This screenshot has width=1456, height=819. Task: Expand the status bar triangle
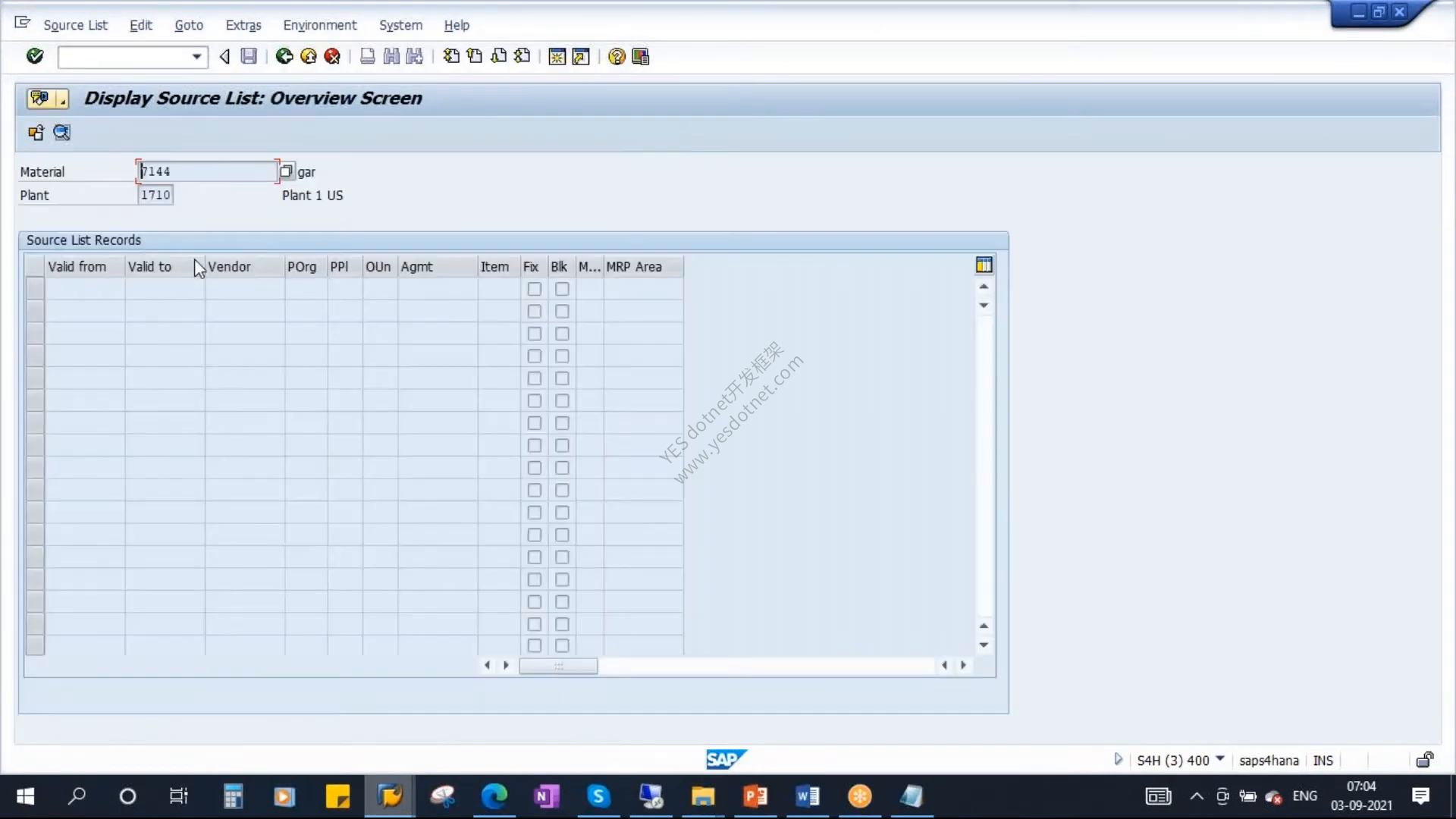point(1118,759)
